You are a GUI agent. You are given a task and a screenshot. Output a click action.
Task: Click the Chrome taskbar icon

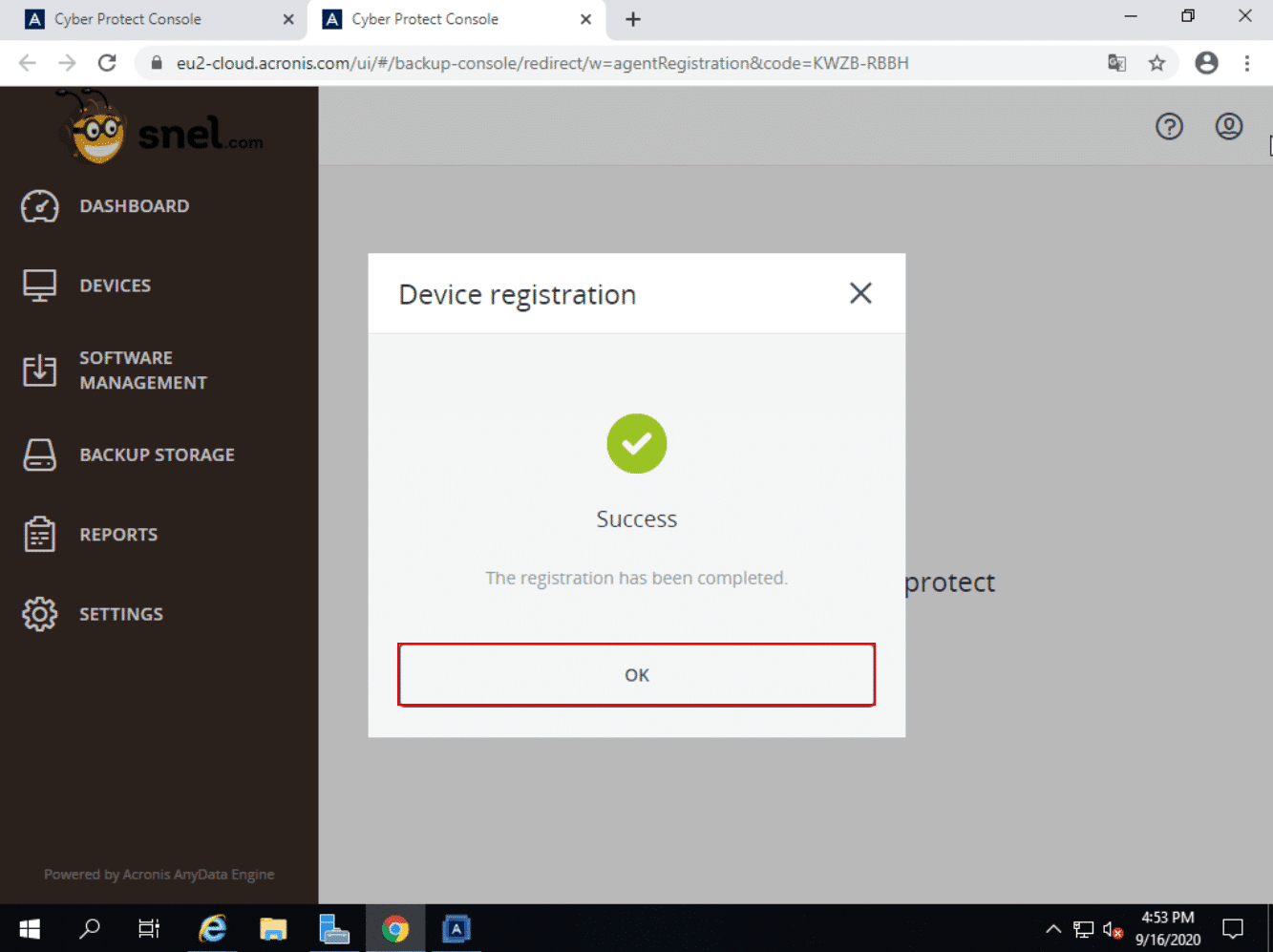click(395, 928)
